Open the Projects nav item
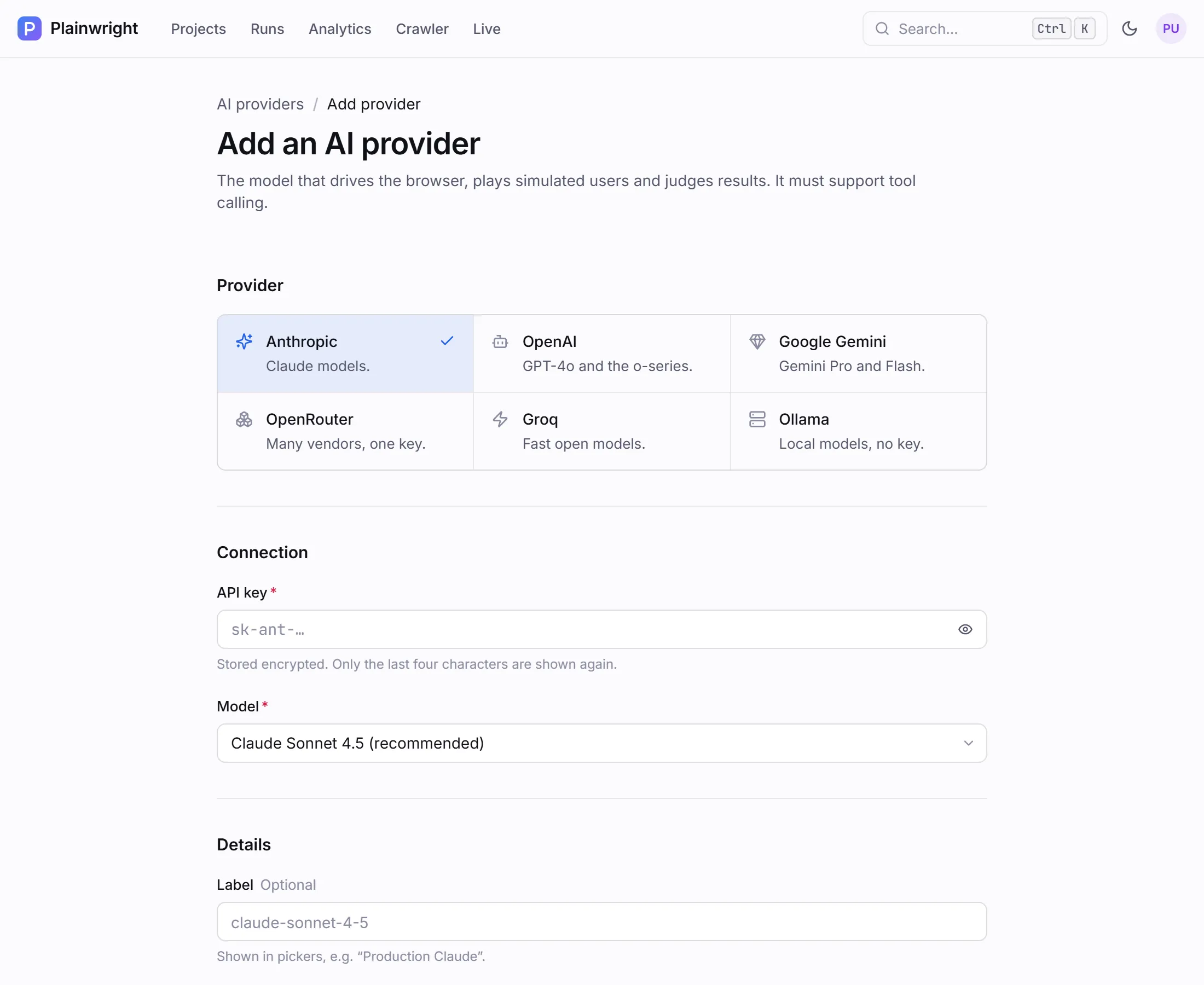Viewport: 1204px width, 985px height. coord(199,28)
